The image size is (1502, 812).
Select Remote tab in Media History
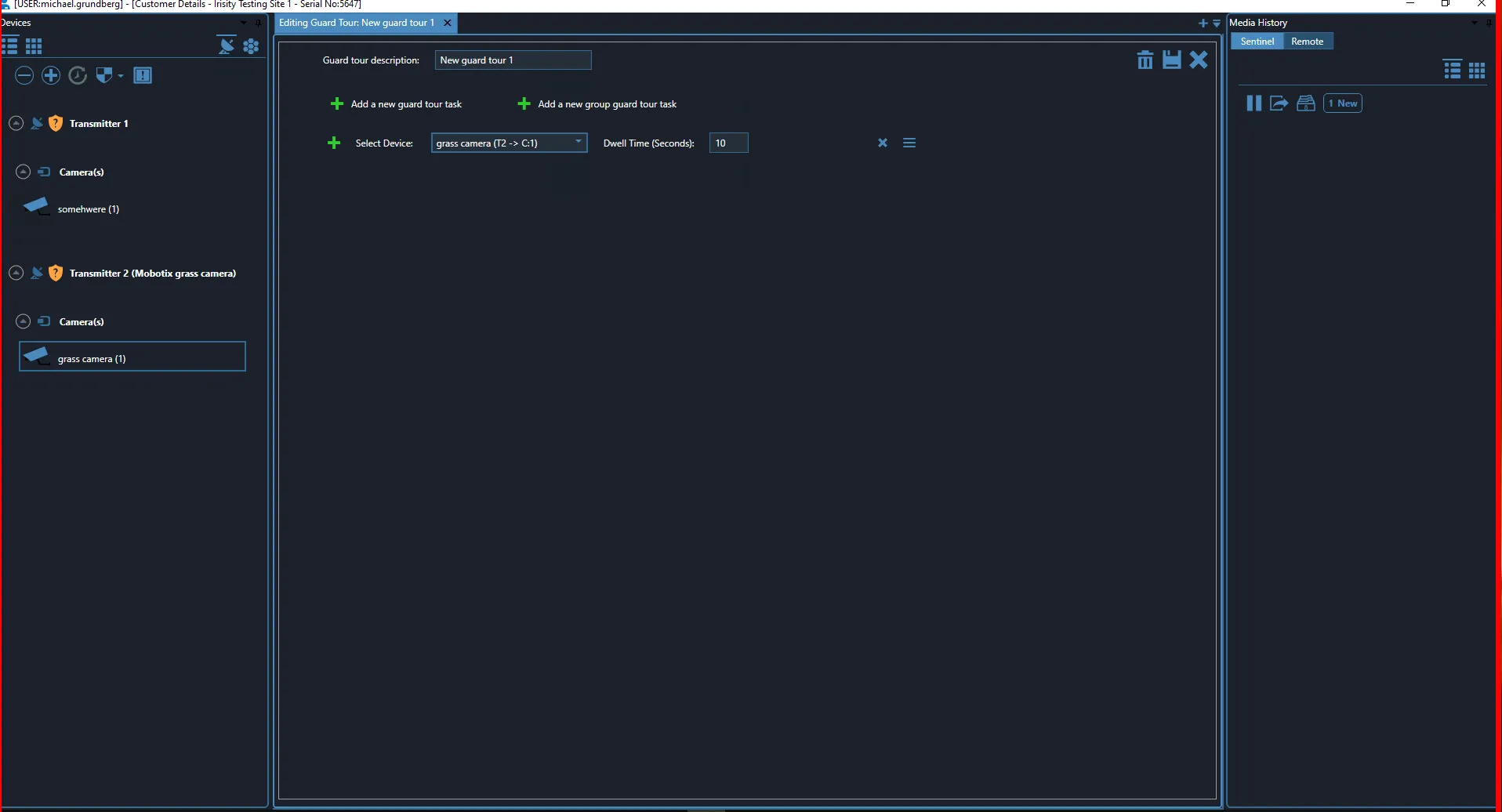[1307, 42]
